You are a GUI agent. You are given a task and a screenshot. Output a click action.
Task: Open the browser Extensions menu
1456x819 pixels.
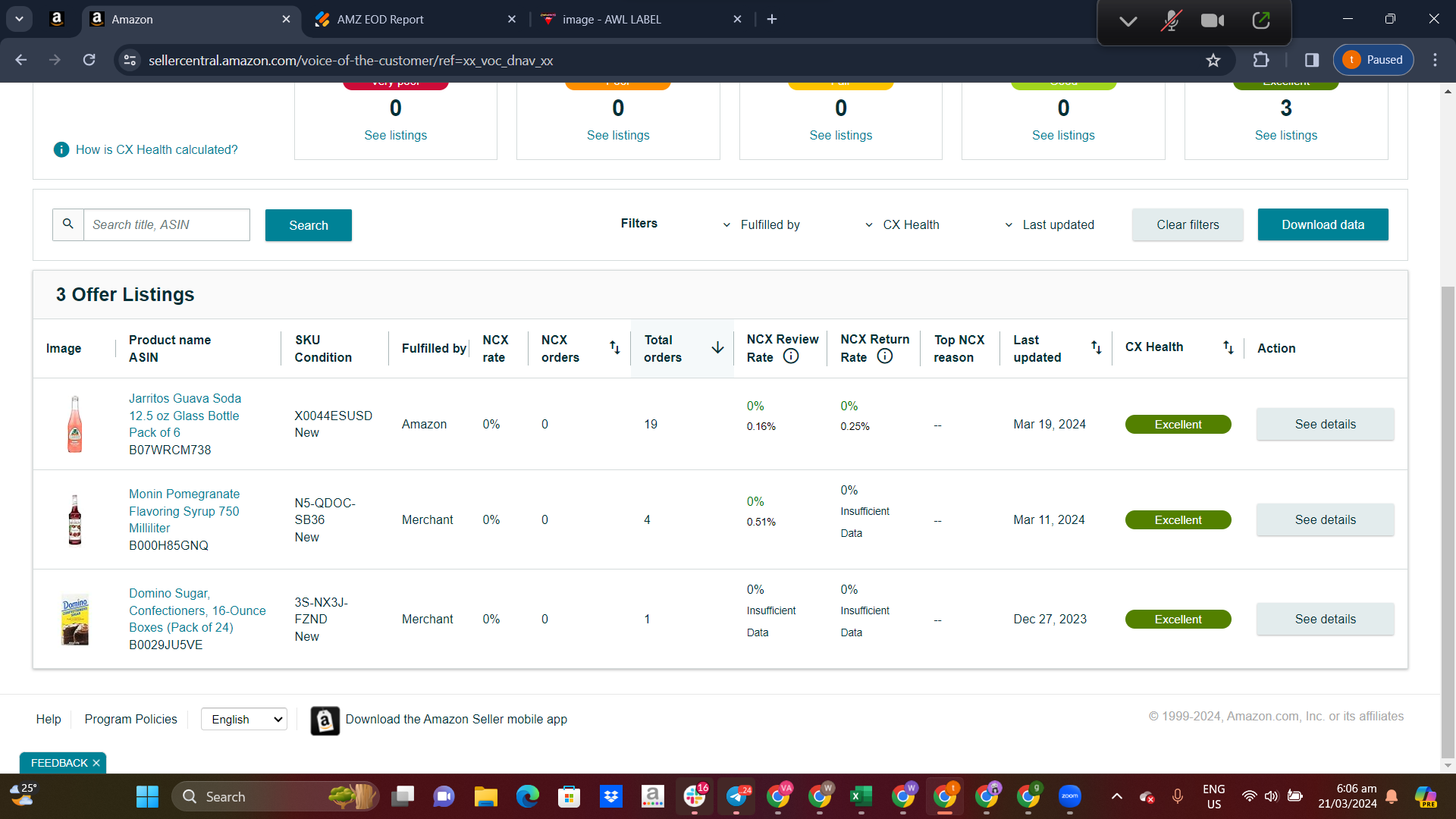tap(1261, 60)
